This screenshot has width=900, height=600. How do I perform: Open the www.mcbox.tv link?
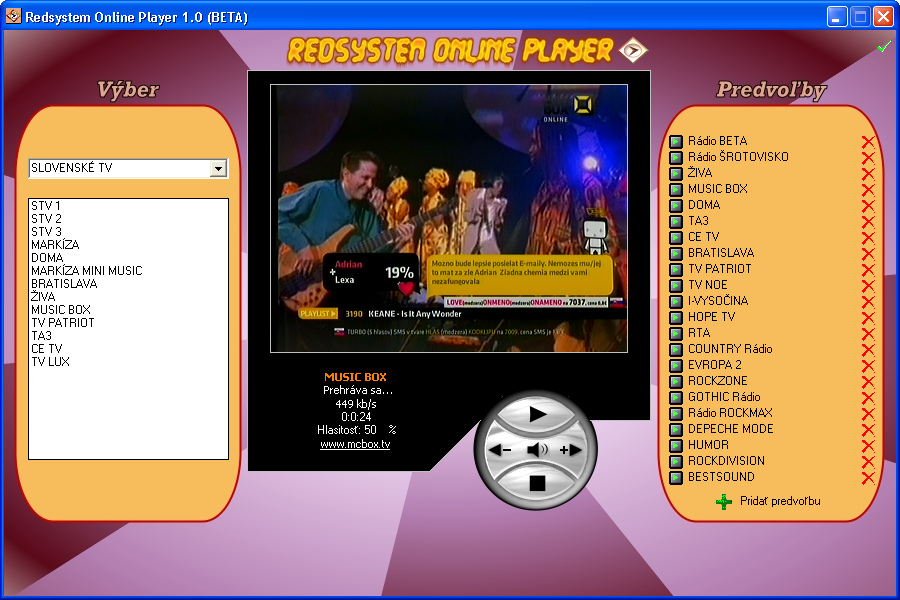pos(355,444)
